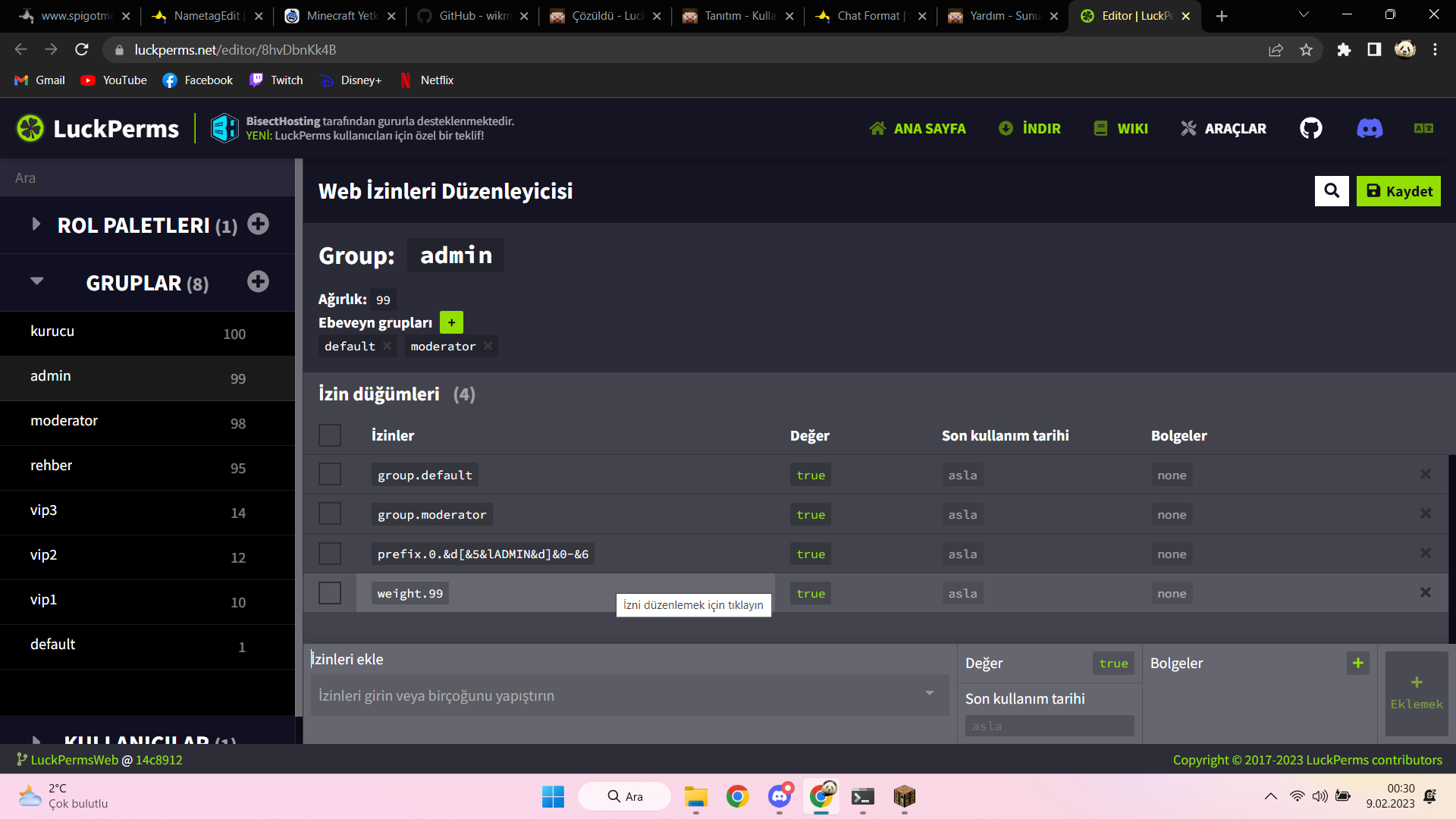
Task: Open the permission input dropdown arrow
Action: coord(929,693)
